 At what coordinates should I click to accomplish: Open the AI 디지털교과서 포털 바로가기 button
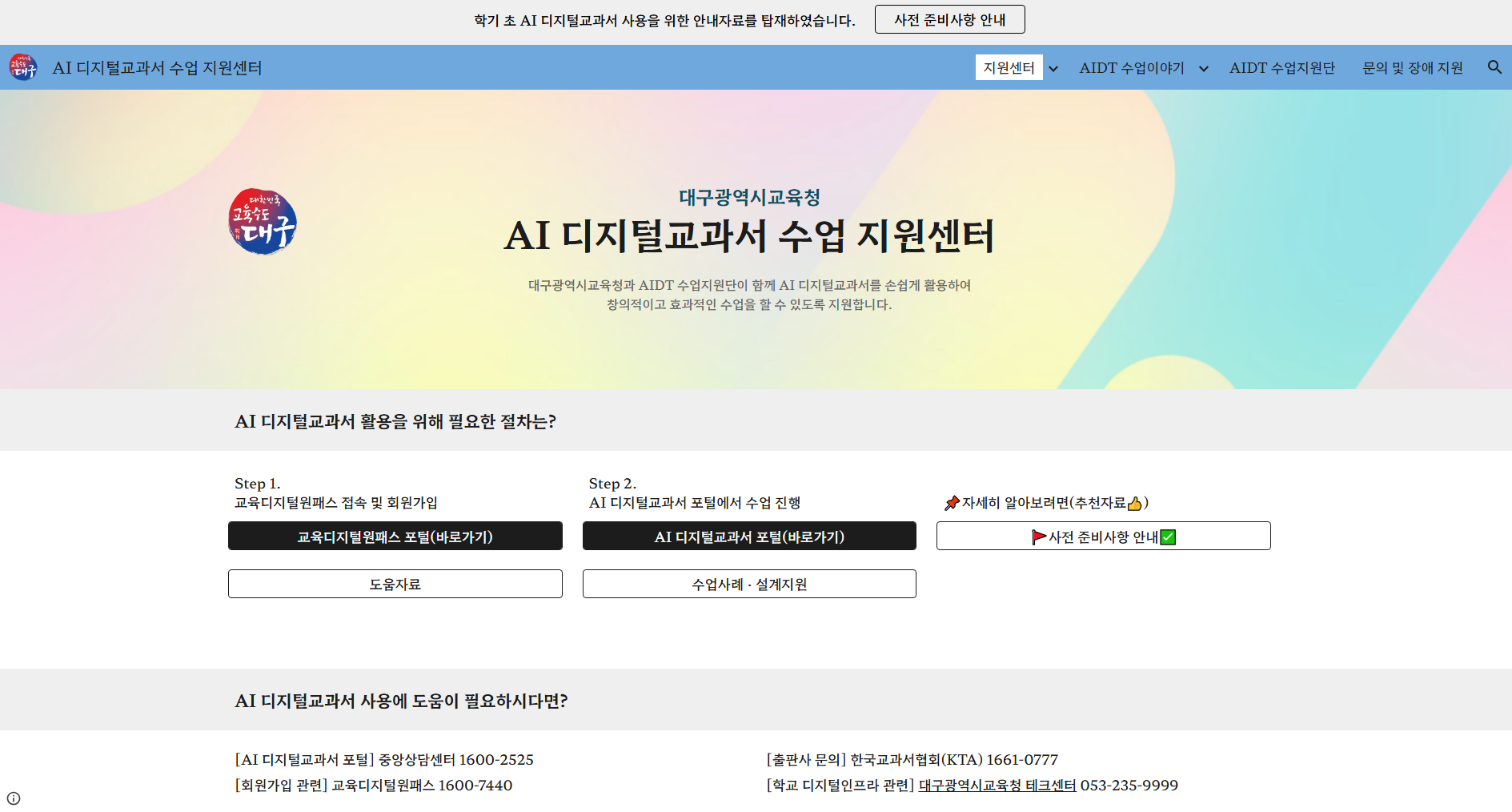[x=748, y=536]
